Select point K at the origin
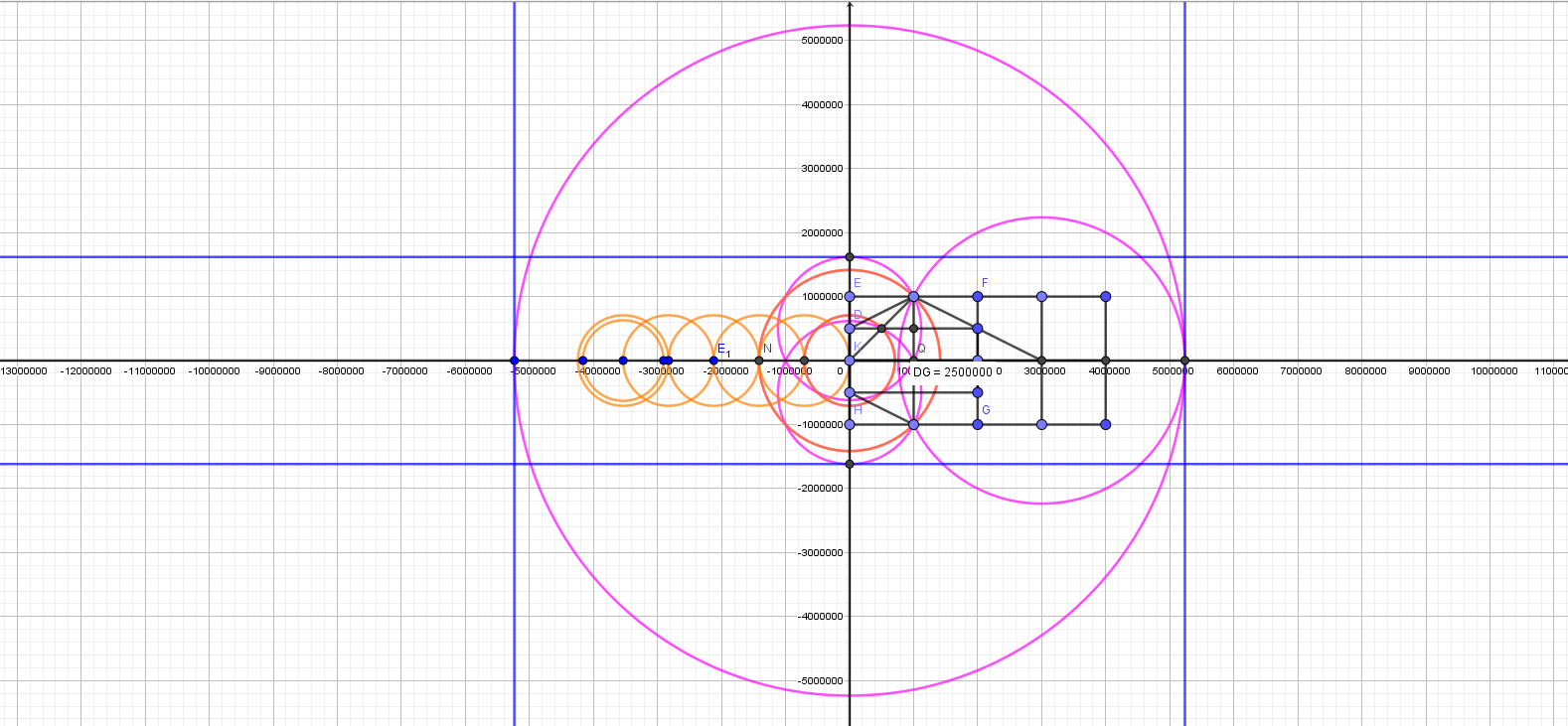This screenshot has width=1568, height=726. 850,361
